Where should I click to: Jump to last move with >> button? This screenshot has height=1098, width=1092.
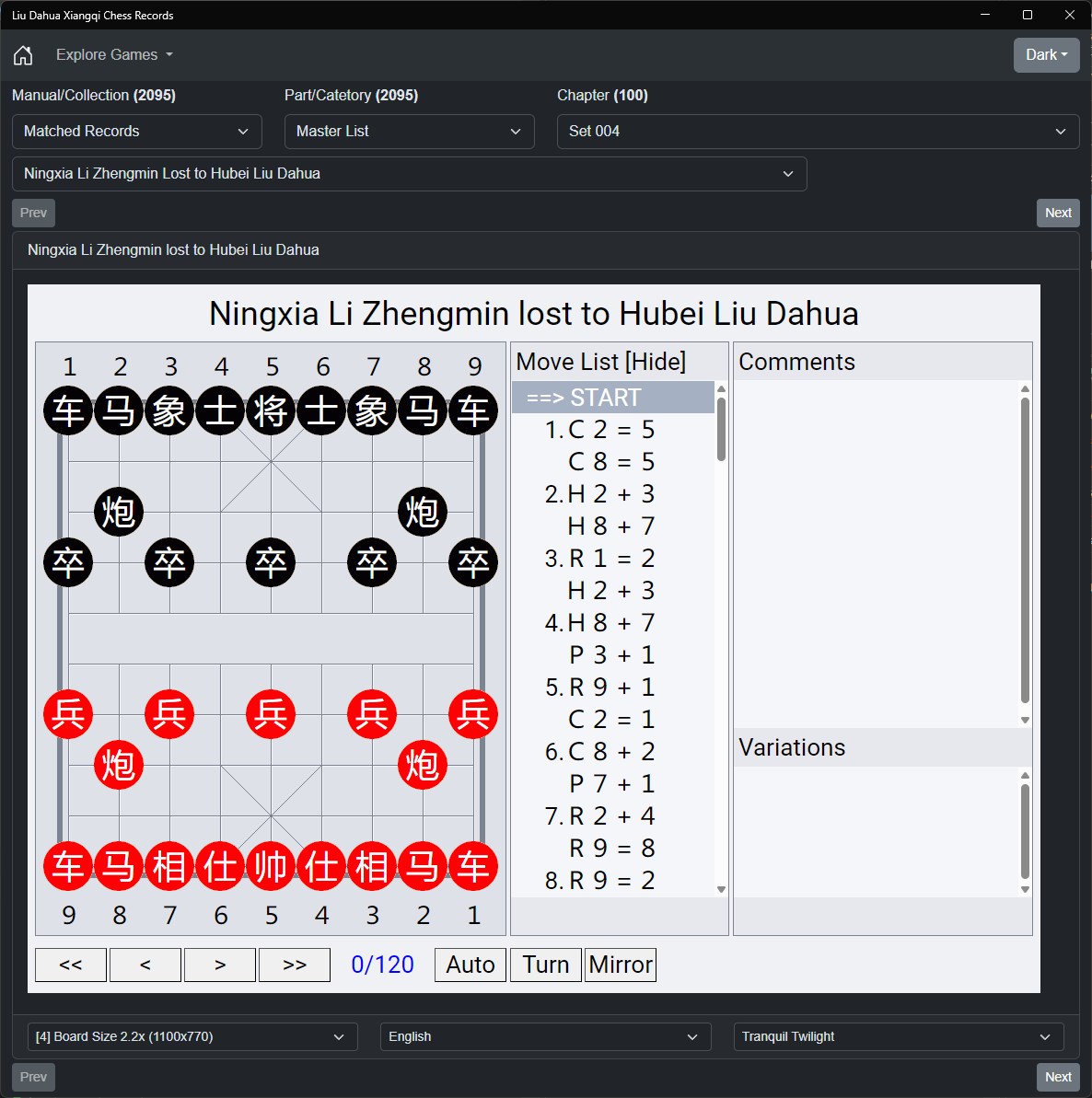click(x=295, y=965)
